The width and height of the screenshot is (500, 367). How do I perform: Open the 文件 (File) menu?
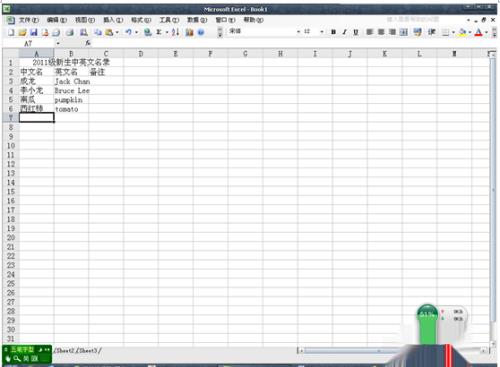click(x=29, y=20)
